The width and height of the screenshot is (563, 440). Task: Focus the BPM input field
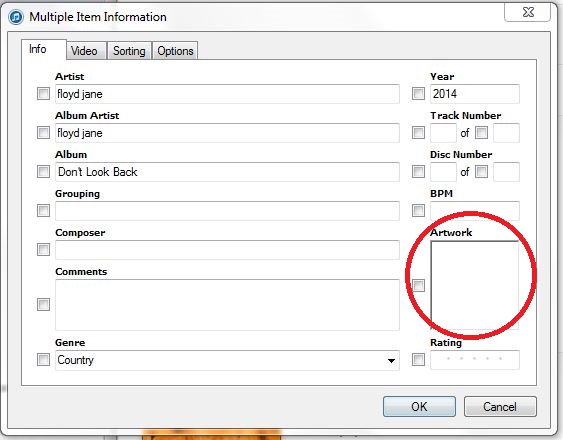[475, 210]
